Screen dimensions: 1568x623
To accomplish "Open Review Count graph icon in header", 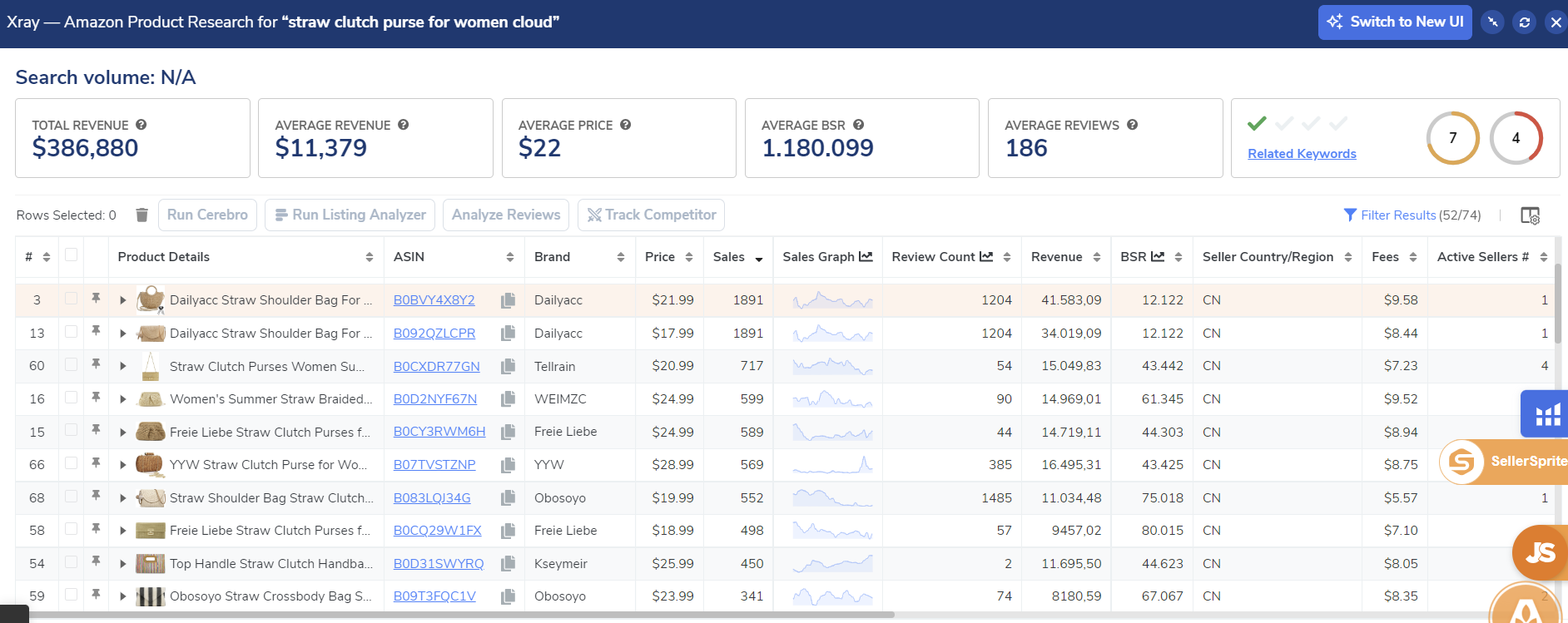I will [986, 256].
